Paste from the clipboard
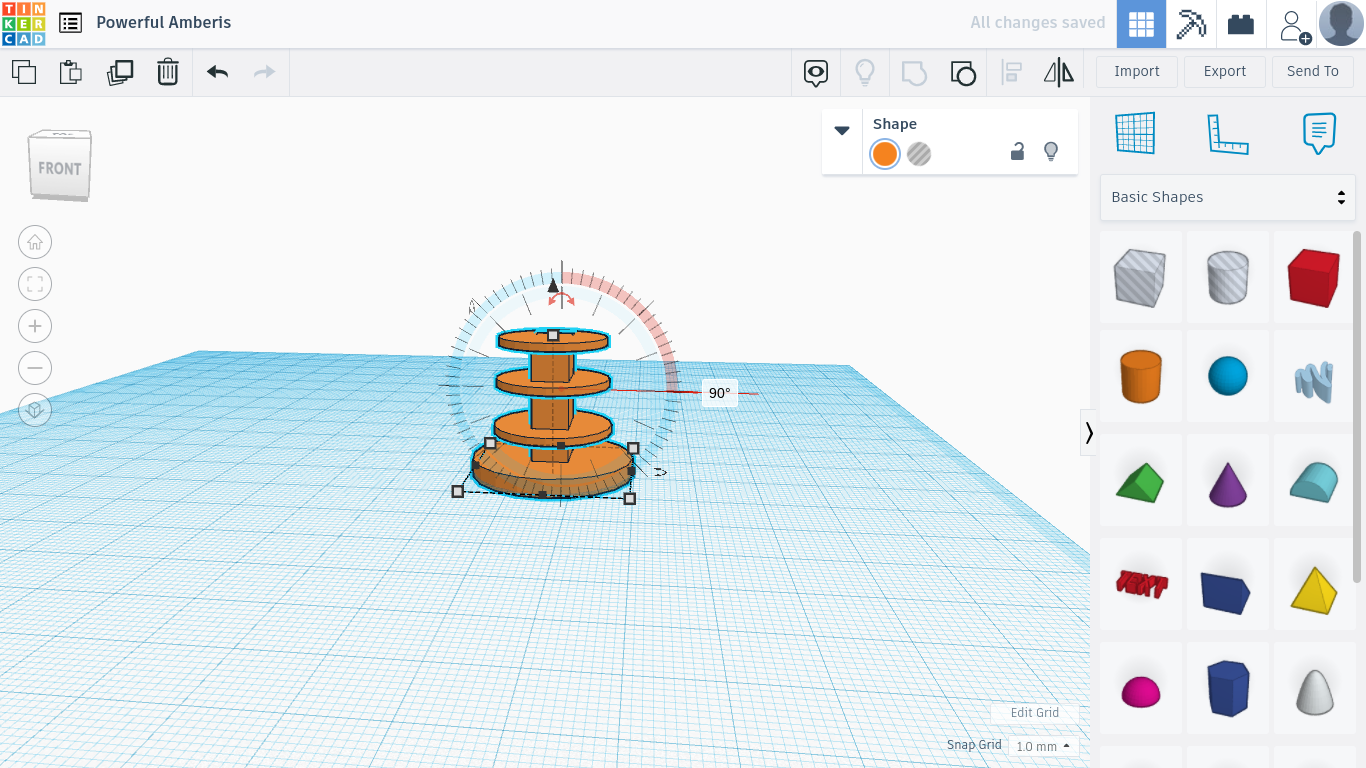The width and height of the screenshot is (1366, 768). 70,72
